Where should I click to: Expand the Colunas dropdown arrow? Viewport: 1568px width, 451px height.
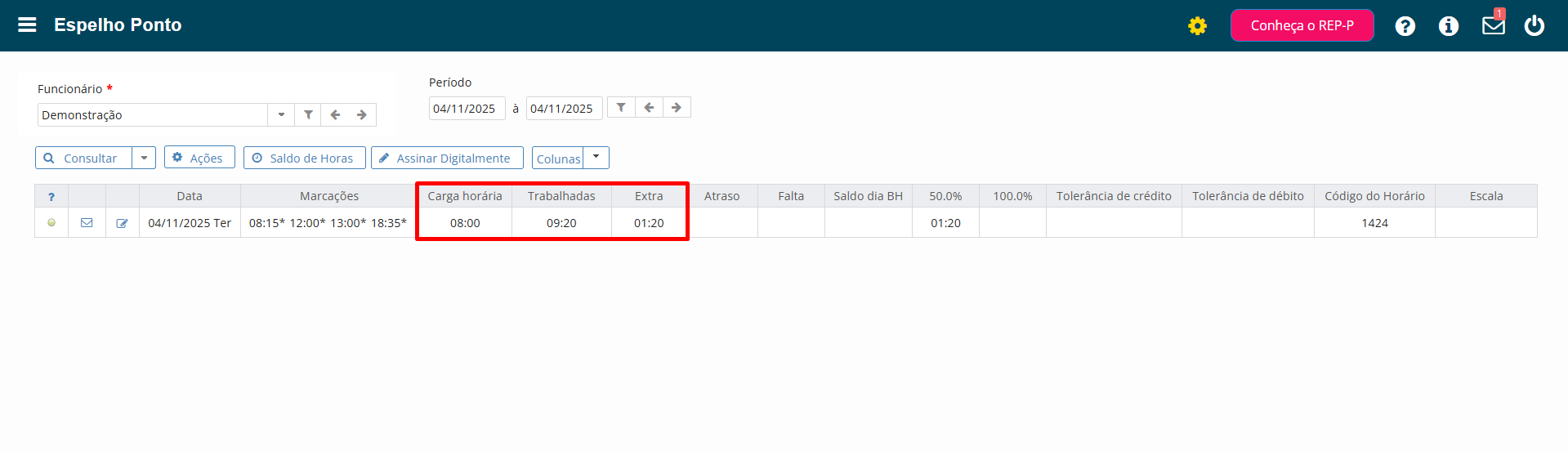coord(596,157)
